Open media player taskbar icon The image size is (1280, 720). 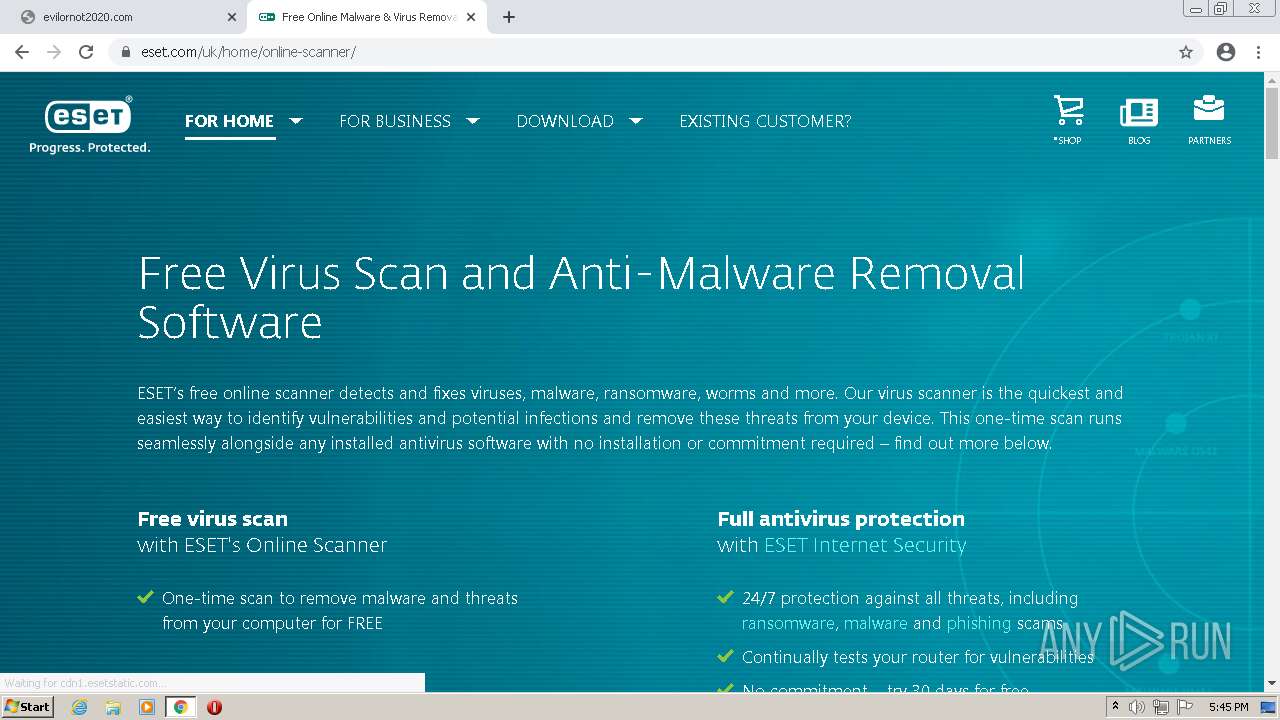tap(147, 707)
